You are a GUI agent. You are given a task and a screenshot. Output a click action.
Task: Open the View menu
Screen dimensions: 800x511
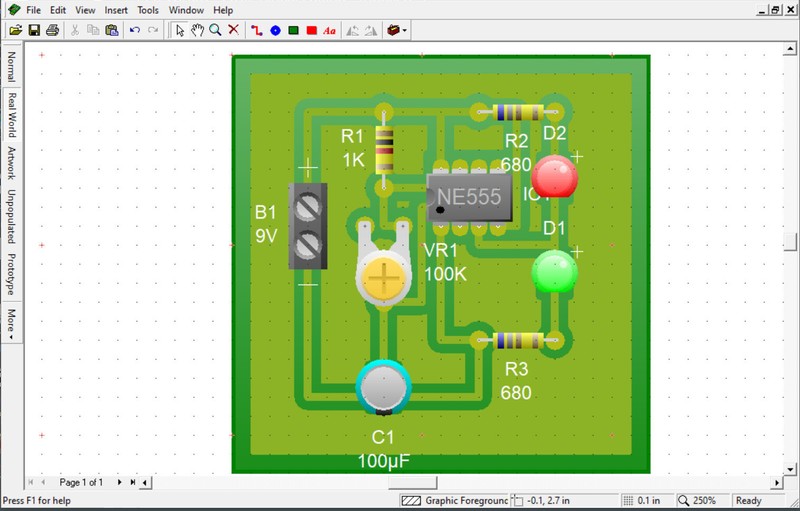[x=85, y=10]
